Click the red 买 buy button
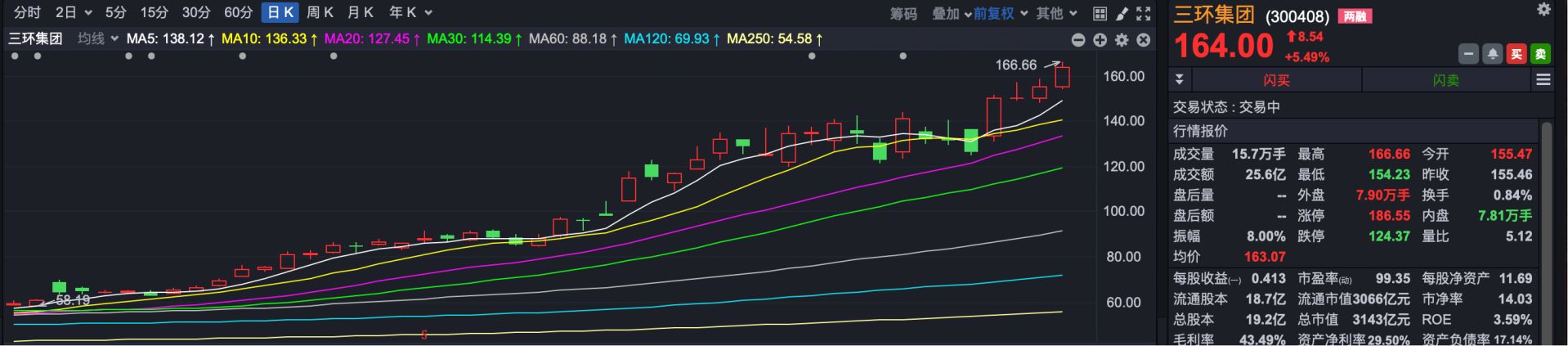This screenshot has width=1568, height=346. pos(1516,54)
